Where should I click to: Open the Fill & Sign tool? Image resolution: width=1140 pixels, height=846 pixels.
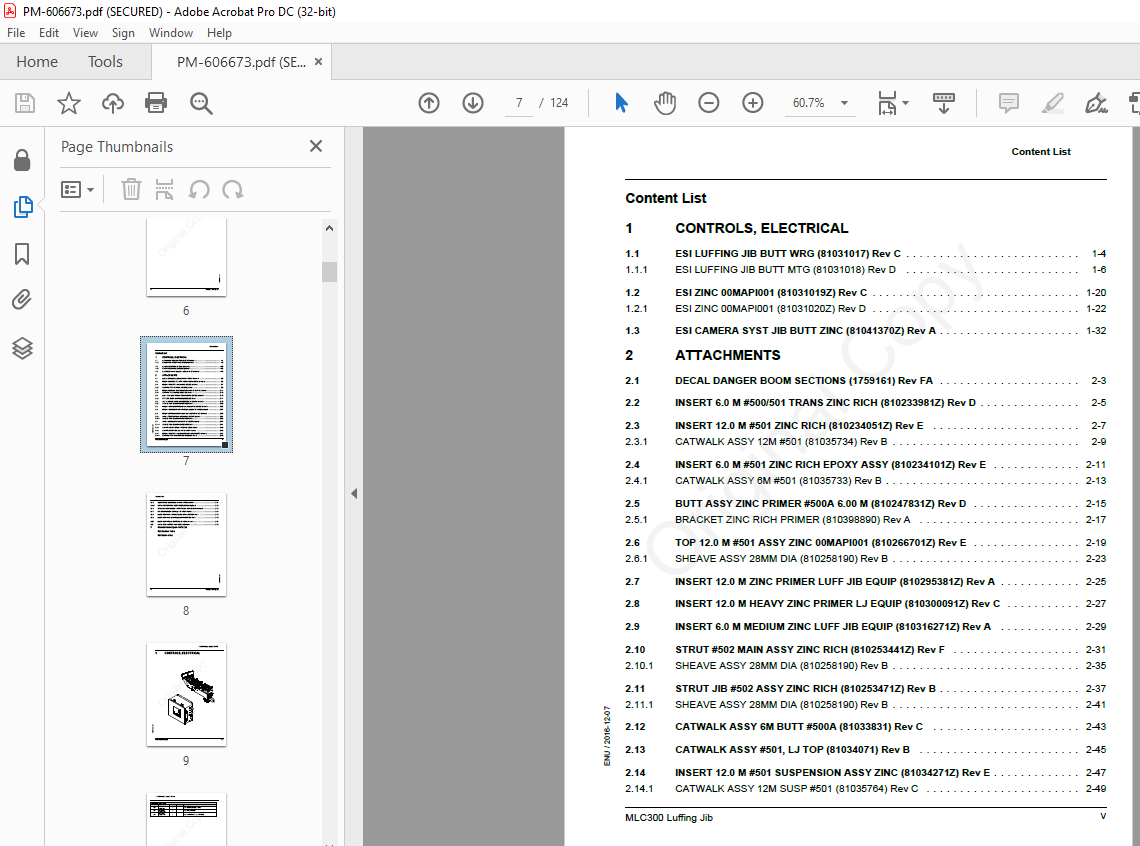click(1096, 103)
